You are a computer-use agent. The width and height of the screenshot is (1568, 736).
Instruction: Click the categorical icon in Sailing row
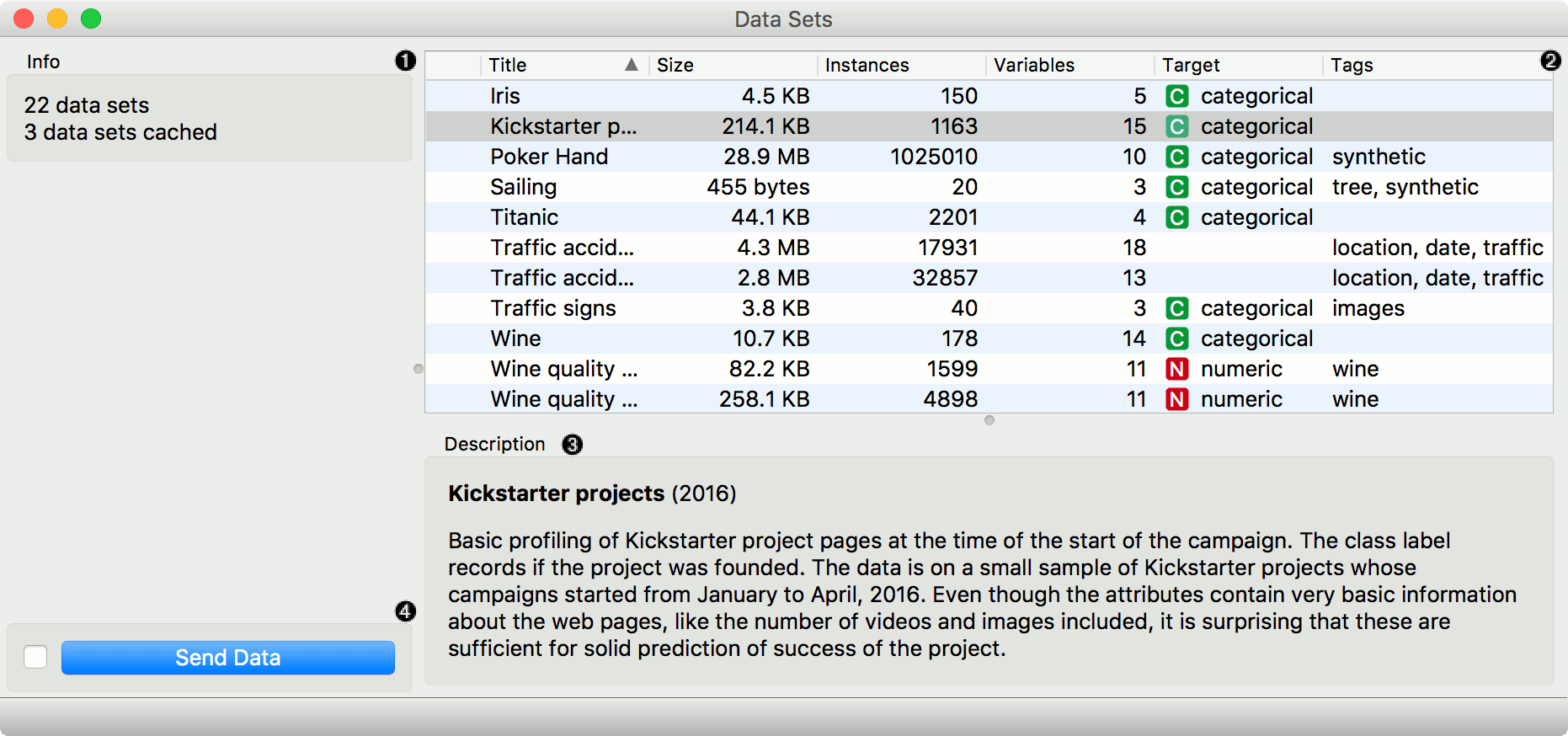pos(1176,187)
